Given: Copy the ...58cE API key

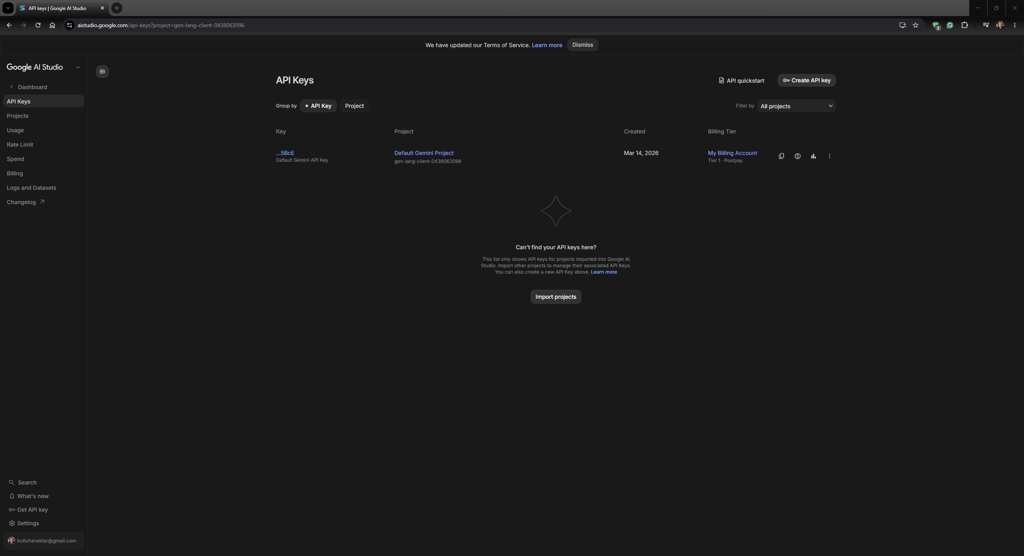Looking at the screenshot, I should pyautogui.click(x=781, y=156).
